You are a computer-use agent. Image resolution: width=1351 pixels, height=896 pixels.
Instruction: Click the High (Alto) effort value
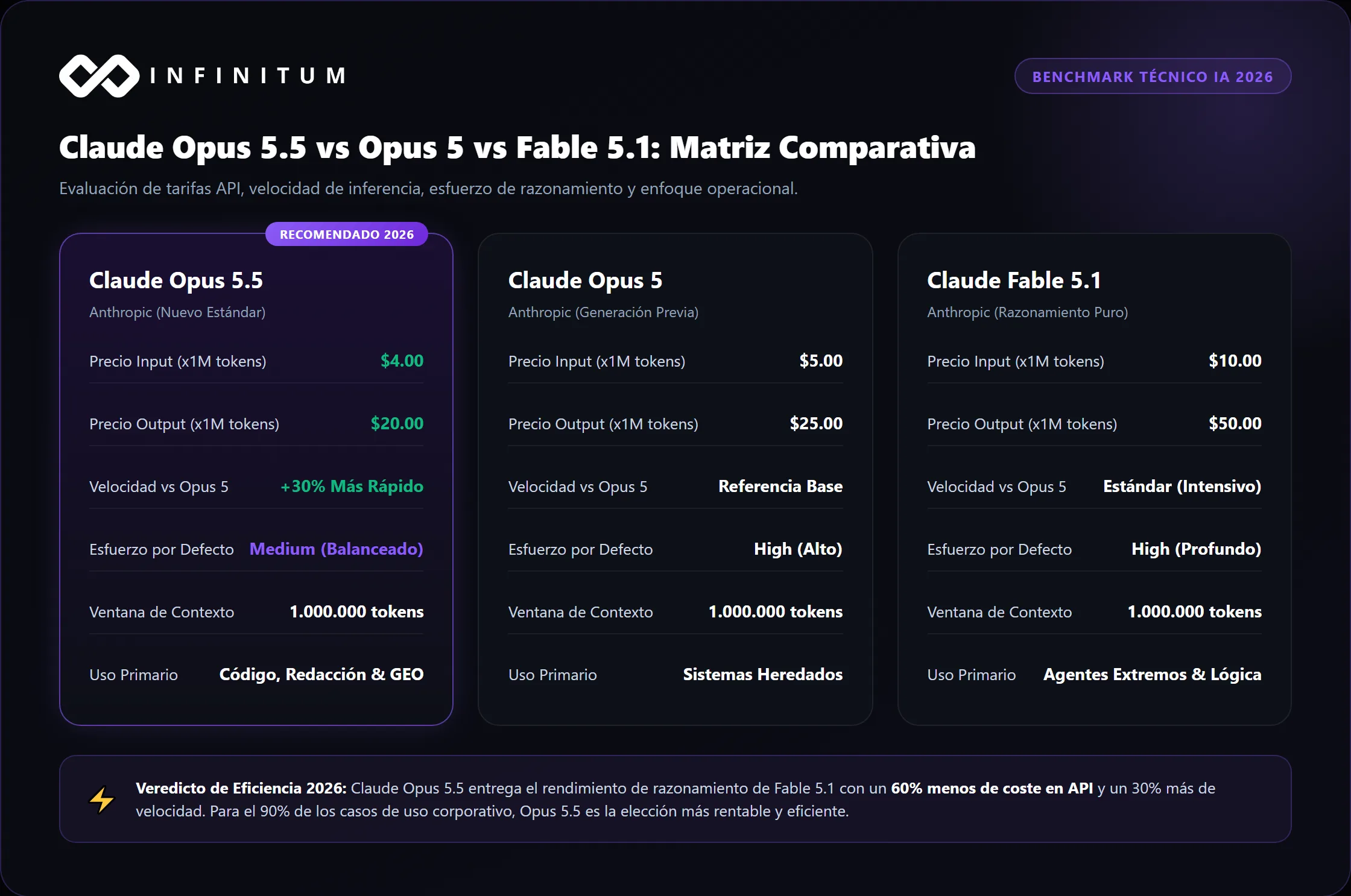click(798, 549)
